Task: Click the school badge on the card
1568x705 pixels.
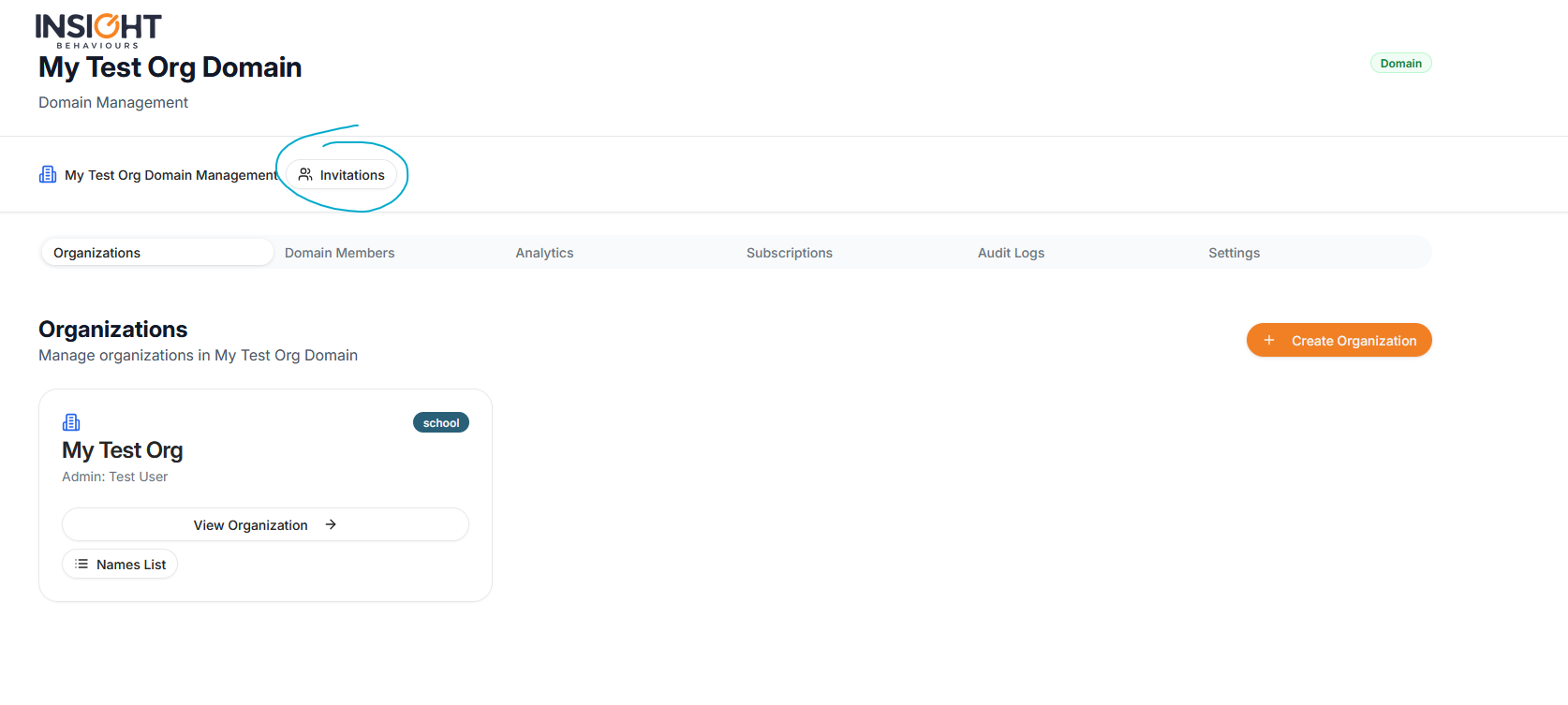Action: pyautogui.click(x=440, y=423)
